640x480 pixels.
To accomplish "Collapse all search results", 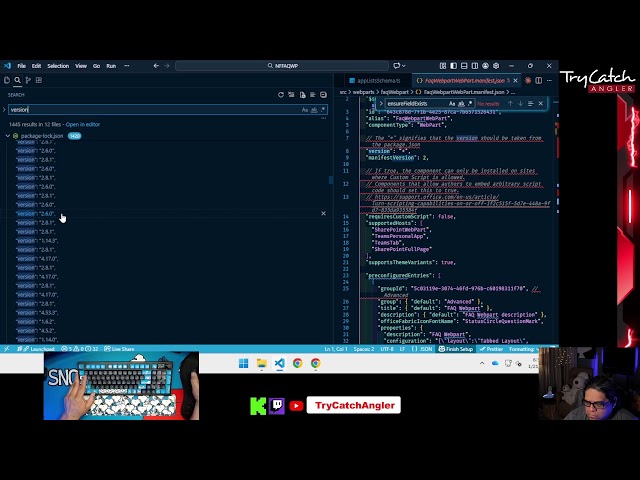I will [323, 95].
